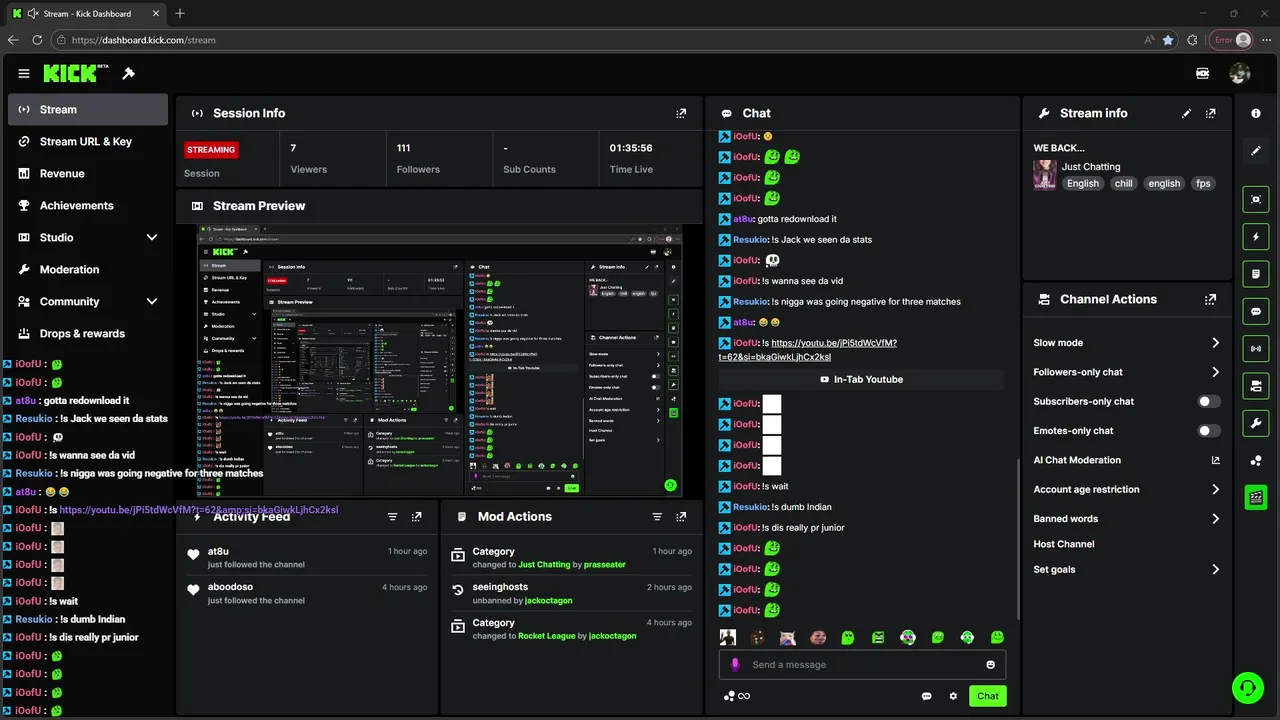Insert the first emote in the chat emote row
This screenshot has height=720, width=1280.
click(728, 637)
